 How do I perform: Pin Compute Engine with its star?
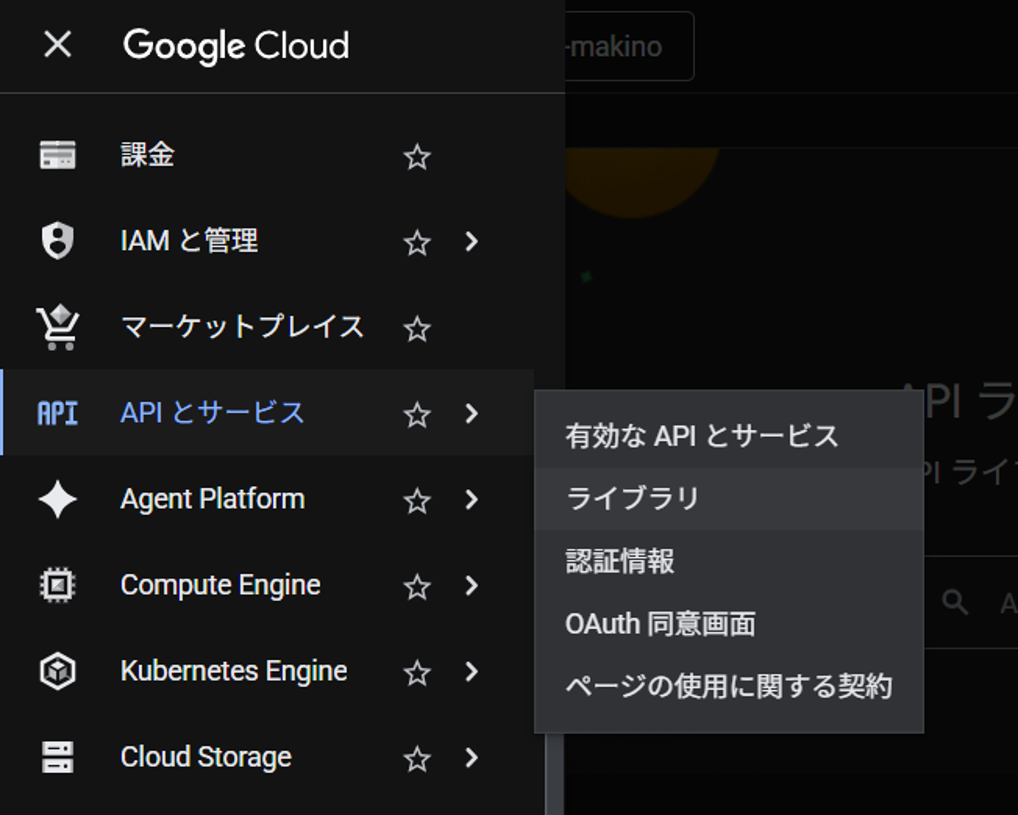417,587
